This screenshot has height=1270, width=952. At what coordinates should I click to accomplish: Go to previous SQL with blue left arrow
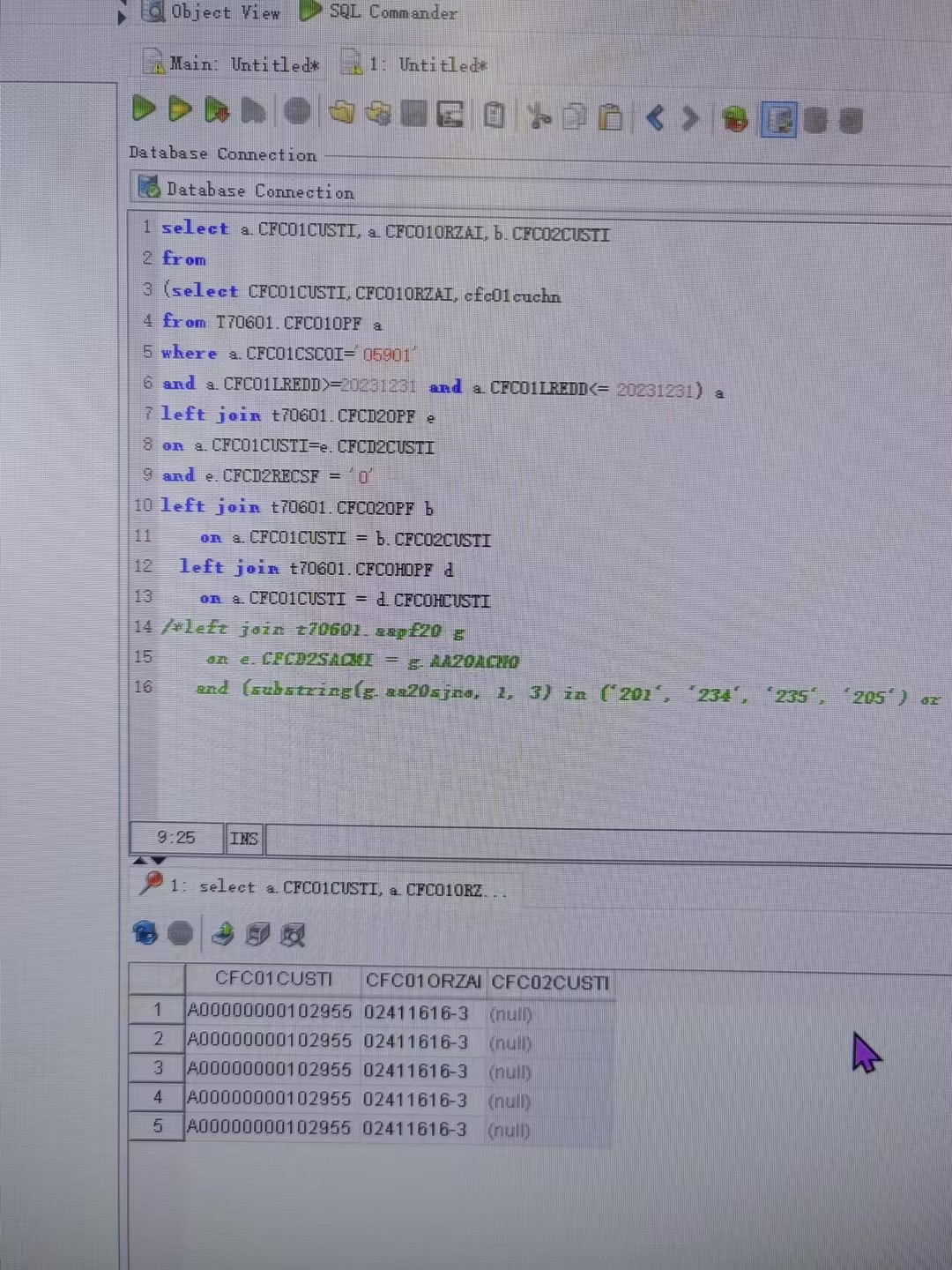(655, 117)
